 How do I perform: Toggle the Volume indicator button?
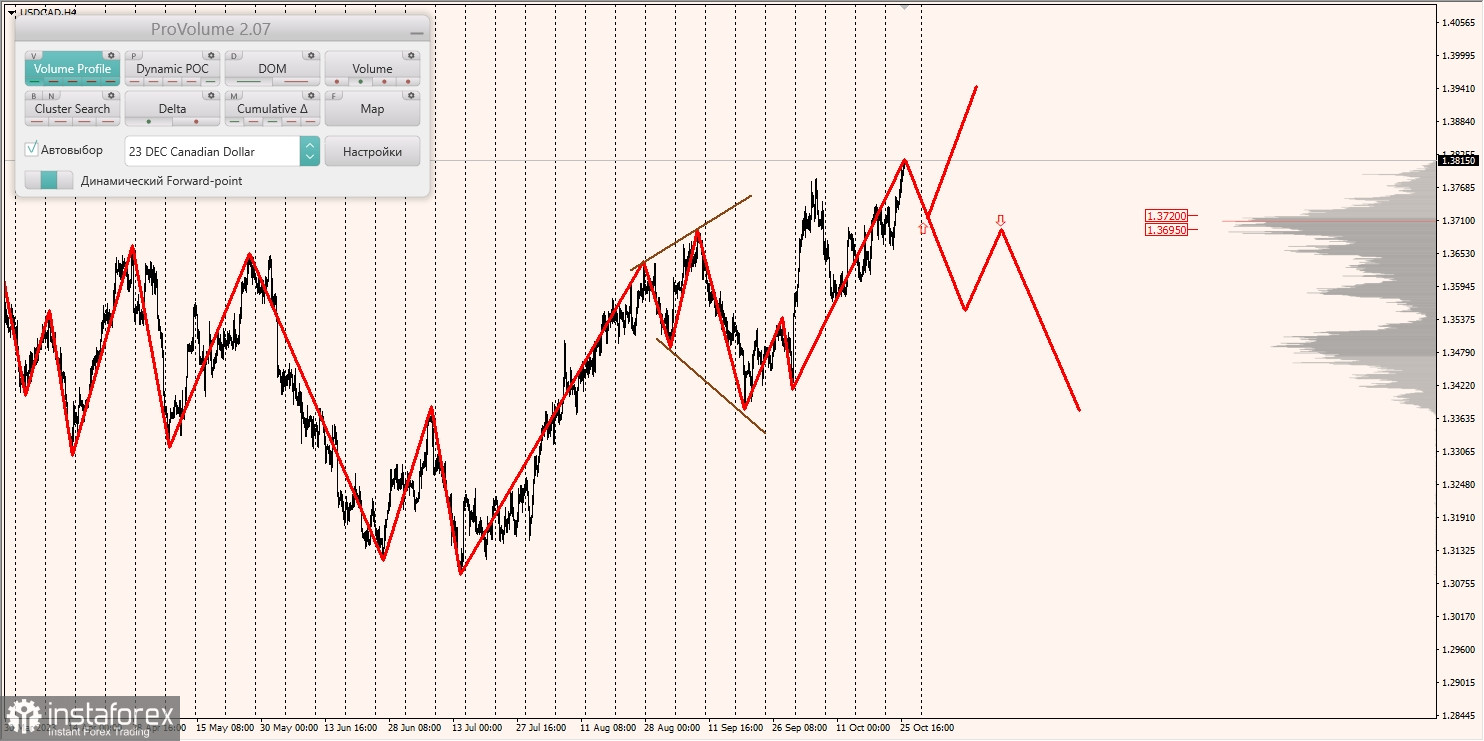(372, 68)
